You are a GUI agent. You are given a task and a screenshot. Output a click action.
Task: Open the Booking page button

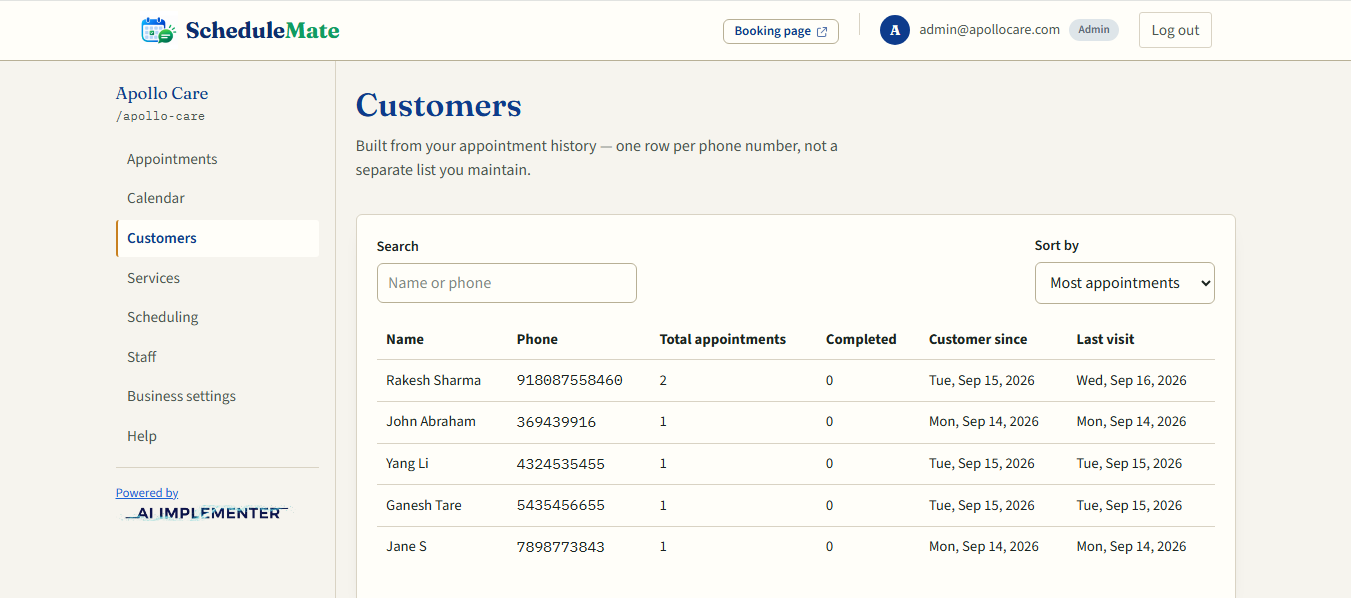click(x=781, y=31)
